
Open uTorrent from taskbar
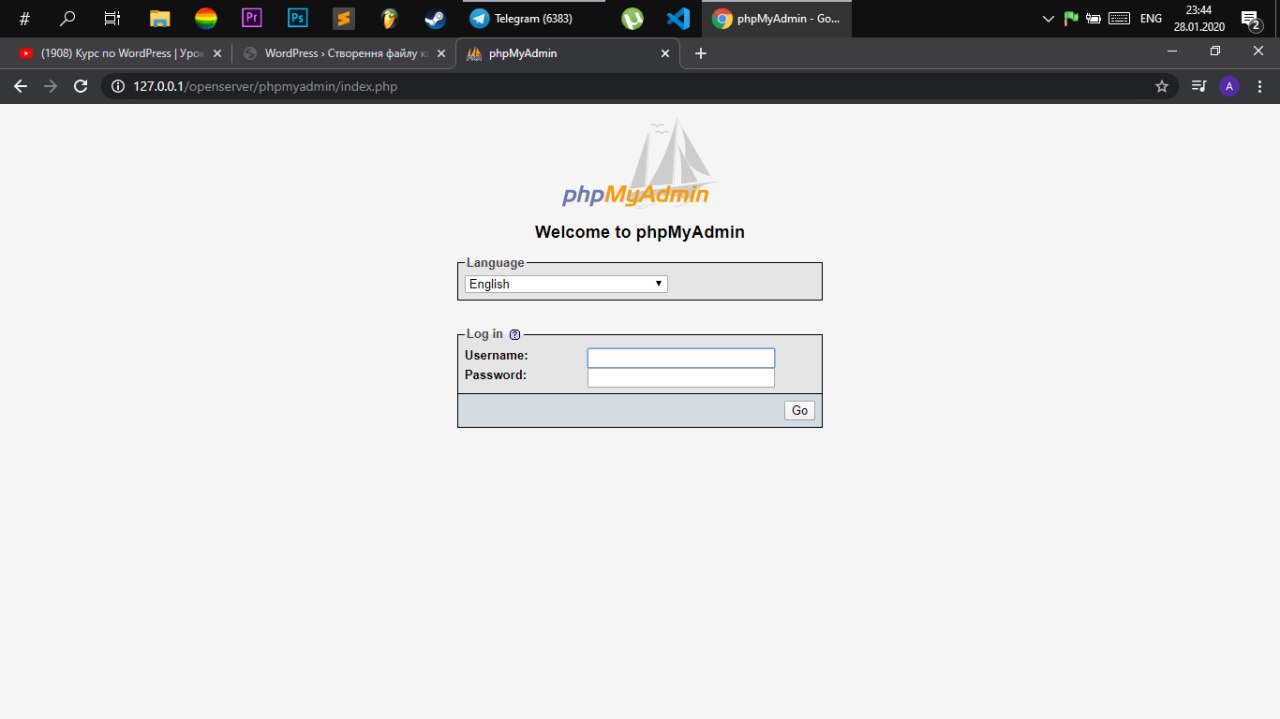pyautogui.click(x=632, y=18)
